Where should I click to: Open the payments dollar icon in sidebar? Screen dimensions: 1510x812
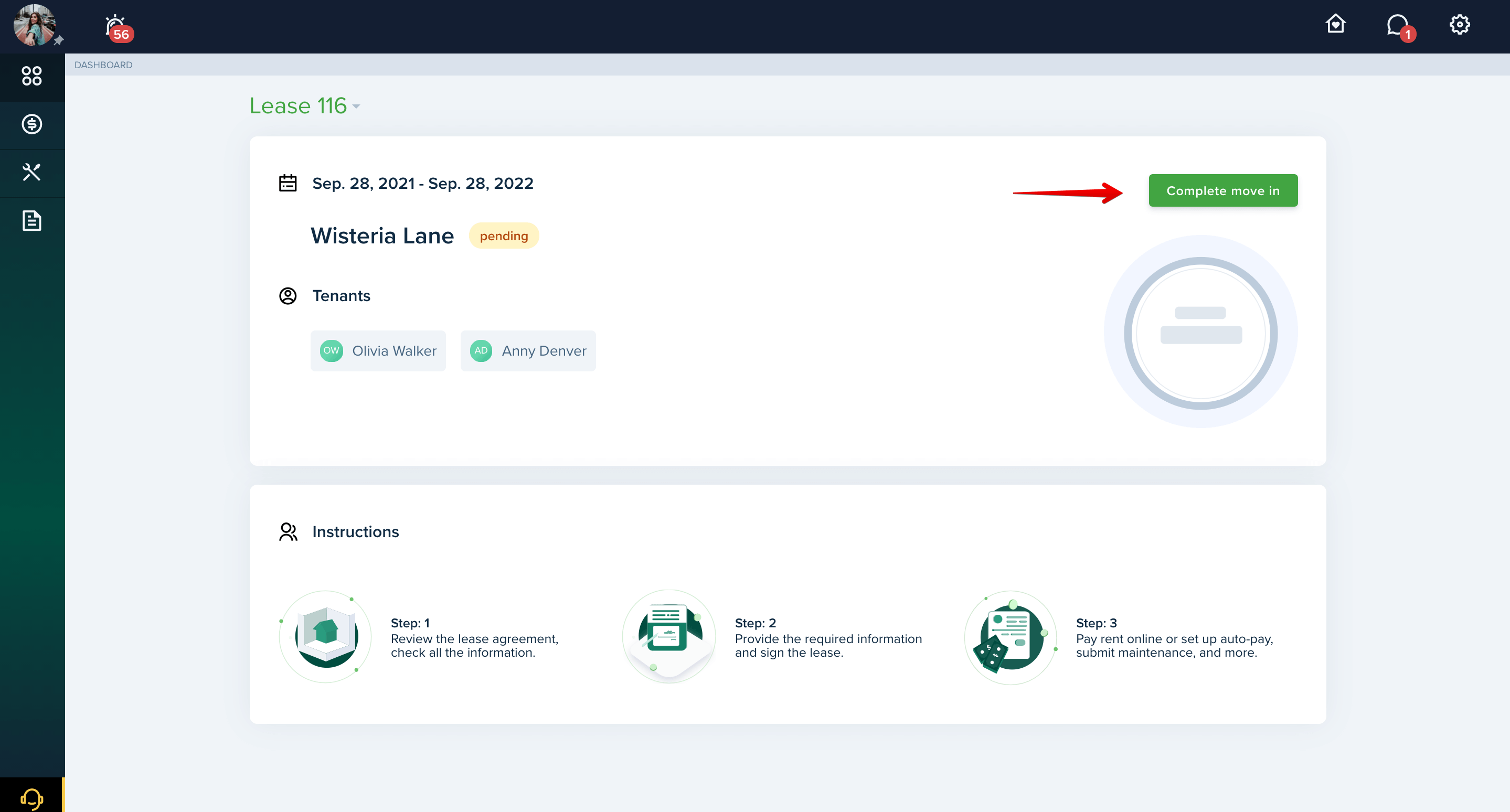tap(31, 124)
